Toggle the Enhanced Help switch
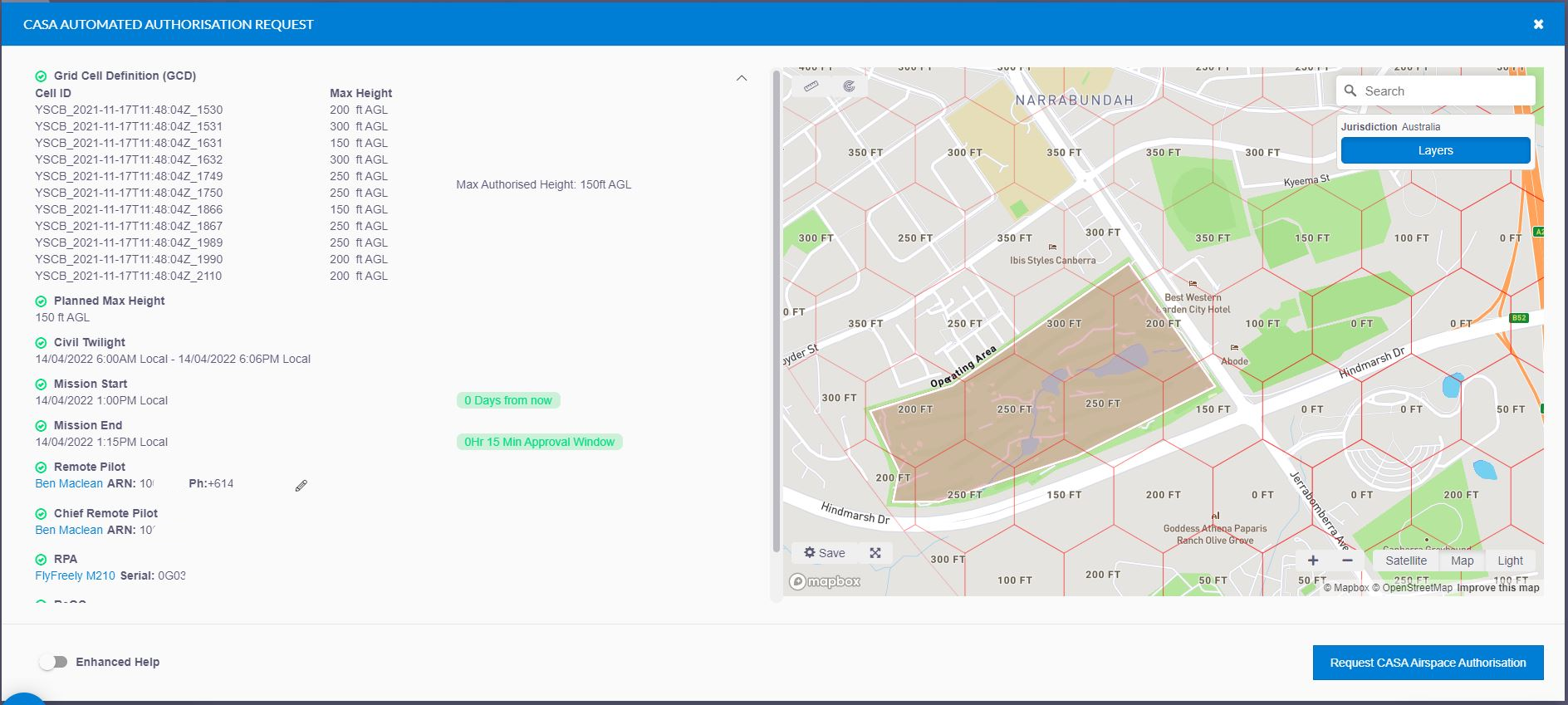This screenshot has height=705, width=1568. (54, 662)
